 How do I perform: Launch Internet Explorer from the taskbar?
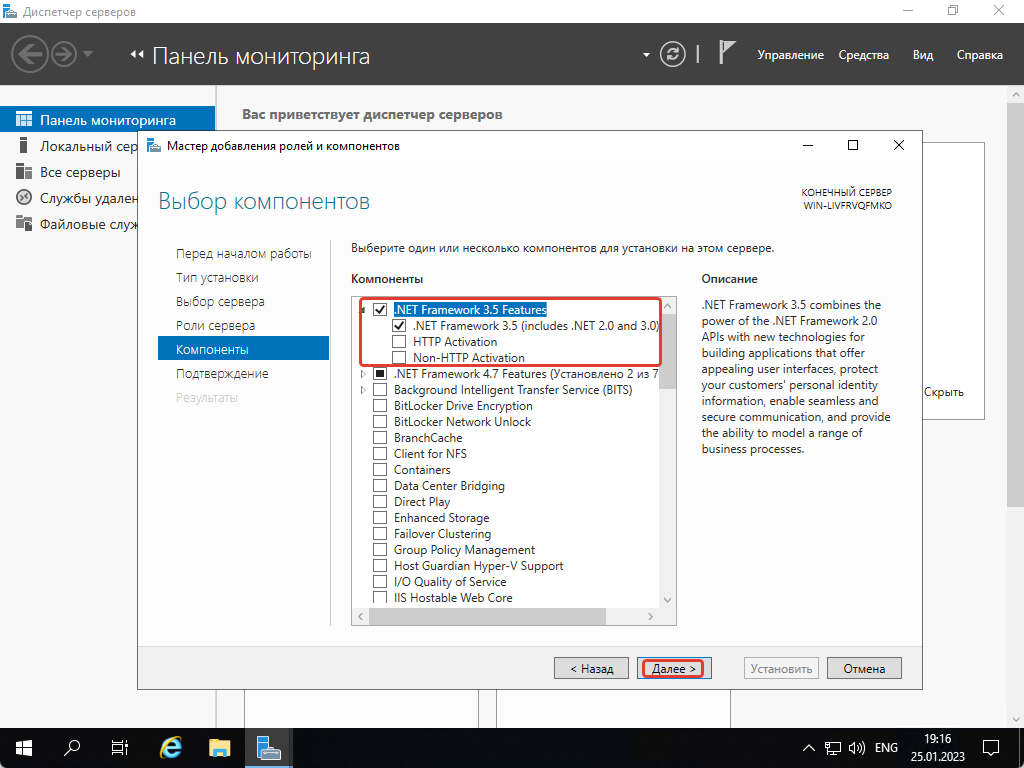coord(170,748)
